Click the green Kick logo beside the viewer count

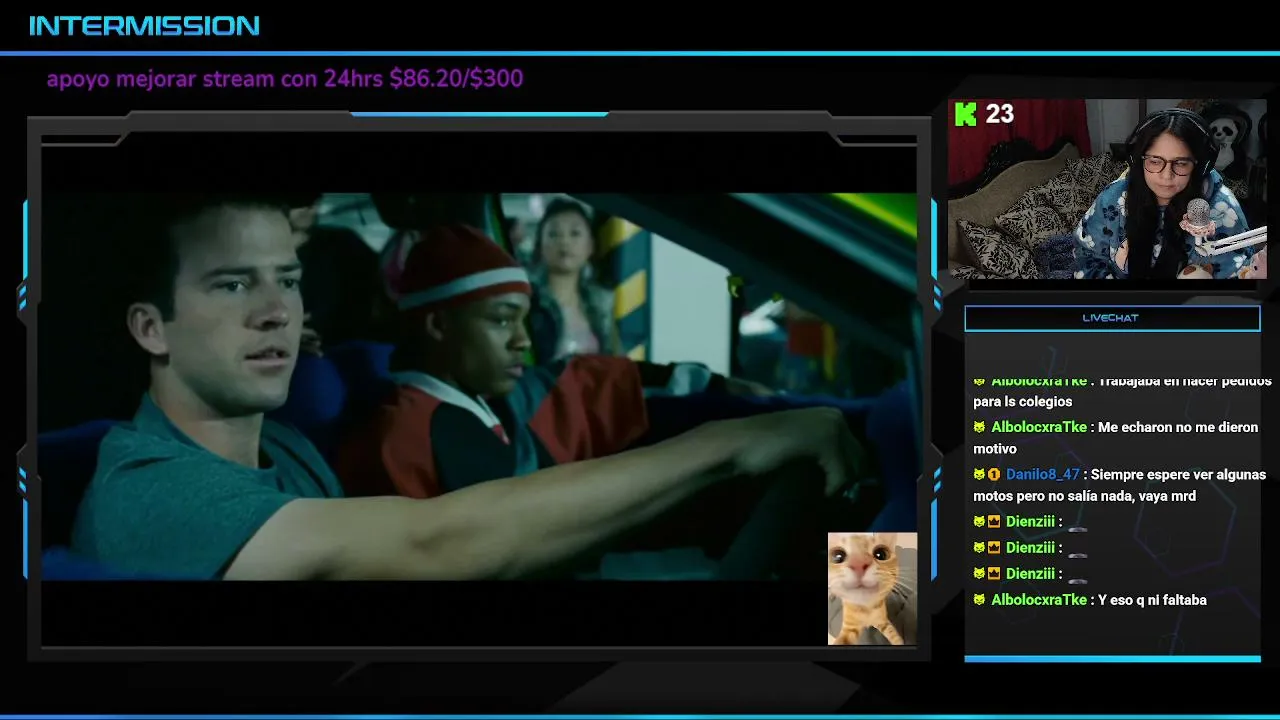[965, 114]
